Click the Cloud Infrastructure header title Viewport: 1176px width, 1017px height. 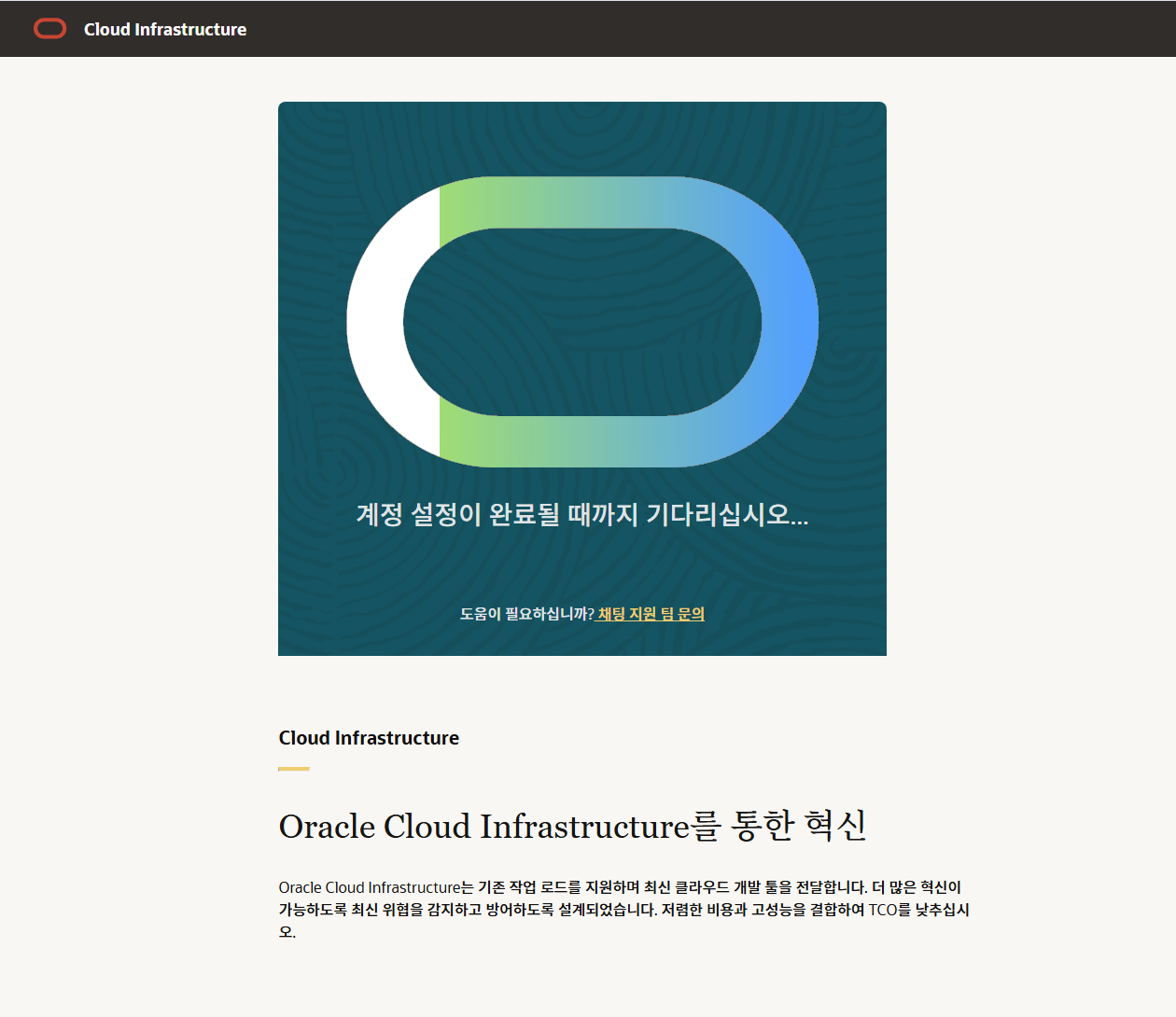click(x=165, y=30)
